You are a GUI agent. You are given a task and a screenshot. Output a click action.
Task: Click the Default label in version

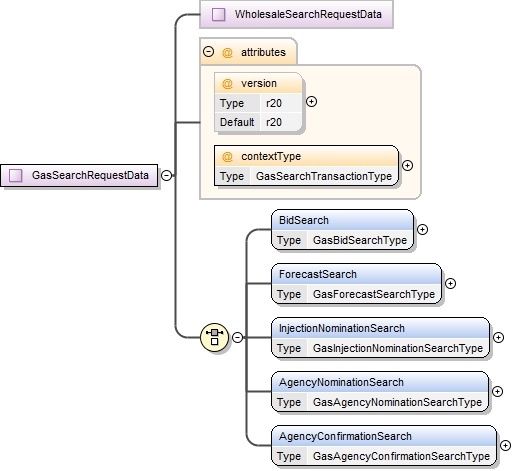coord(237,122)
